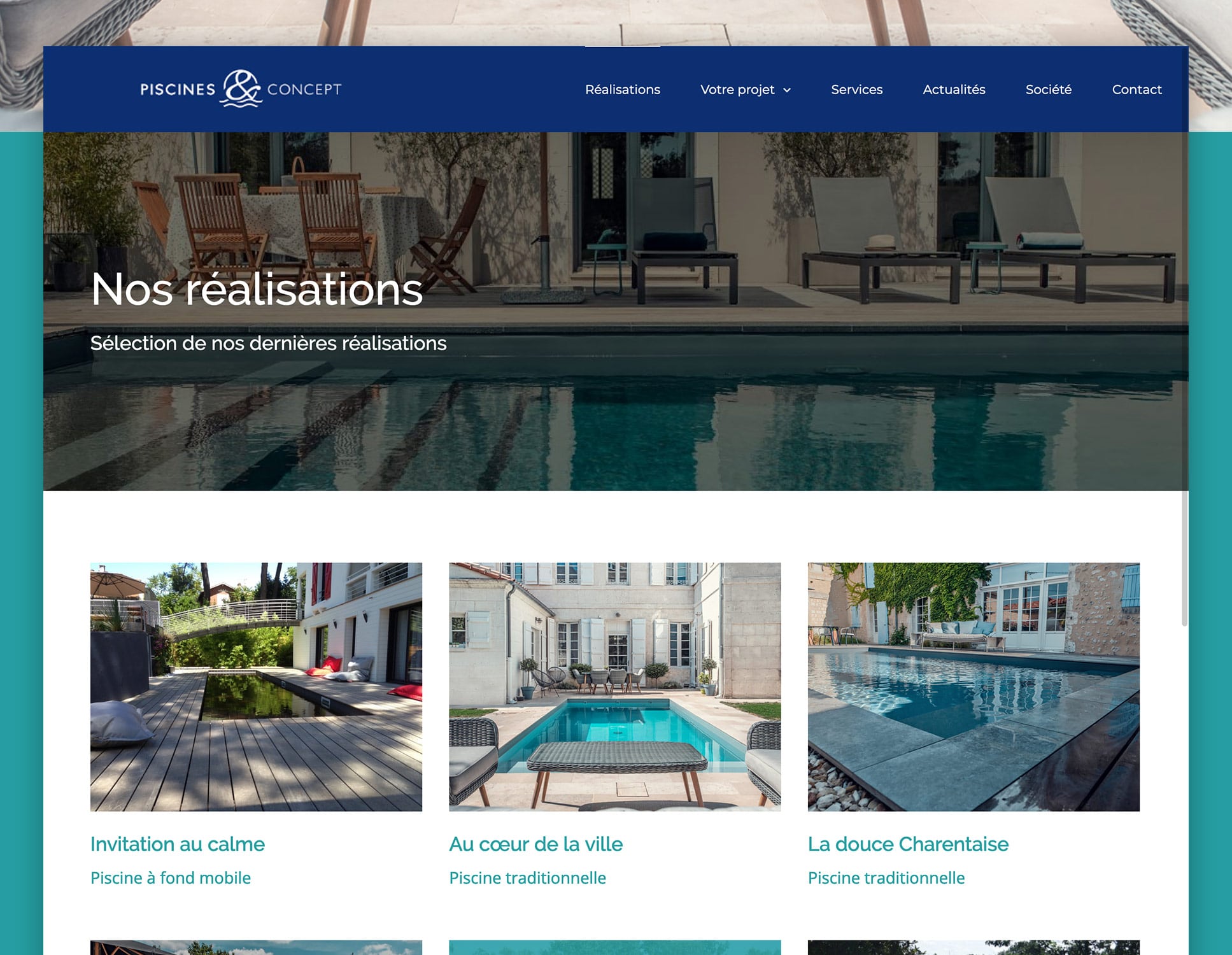The height and width of the screenshot is (955, 1232).
Task: Open the Au cœur de la ville photo
Action: point(615,686)
